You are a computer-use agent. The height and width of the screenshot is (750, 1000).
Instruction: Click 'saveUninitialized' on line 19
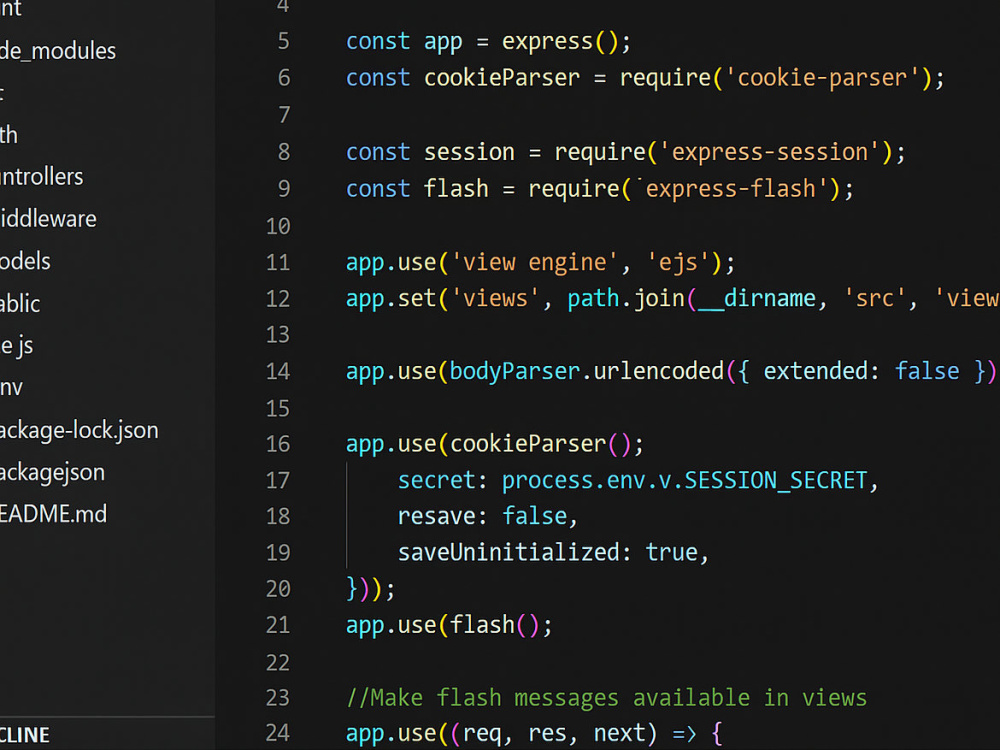click(x=508, y=552)
